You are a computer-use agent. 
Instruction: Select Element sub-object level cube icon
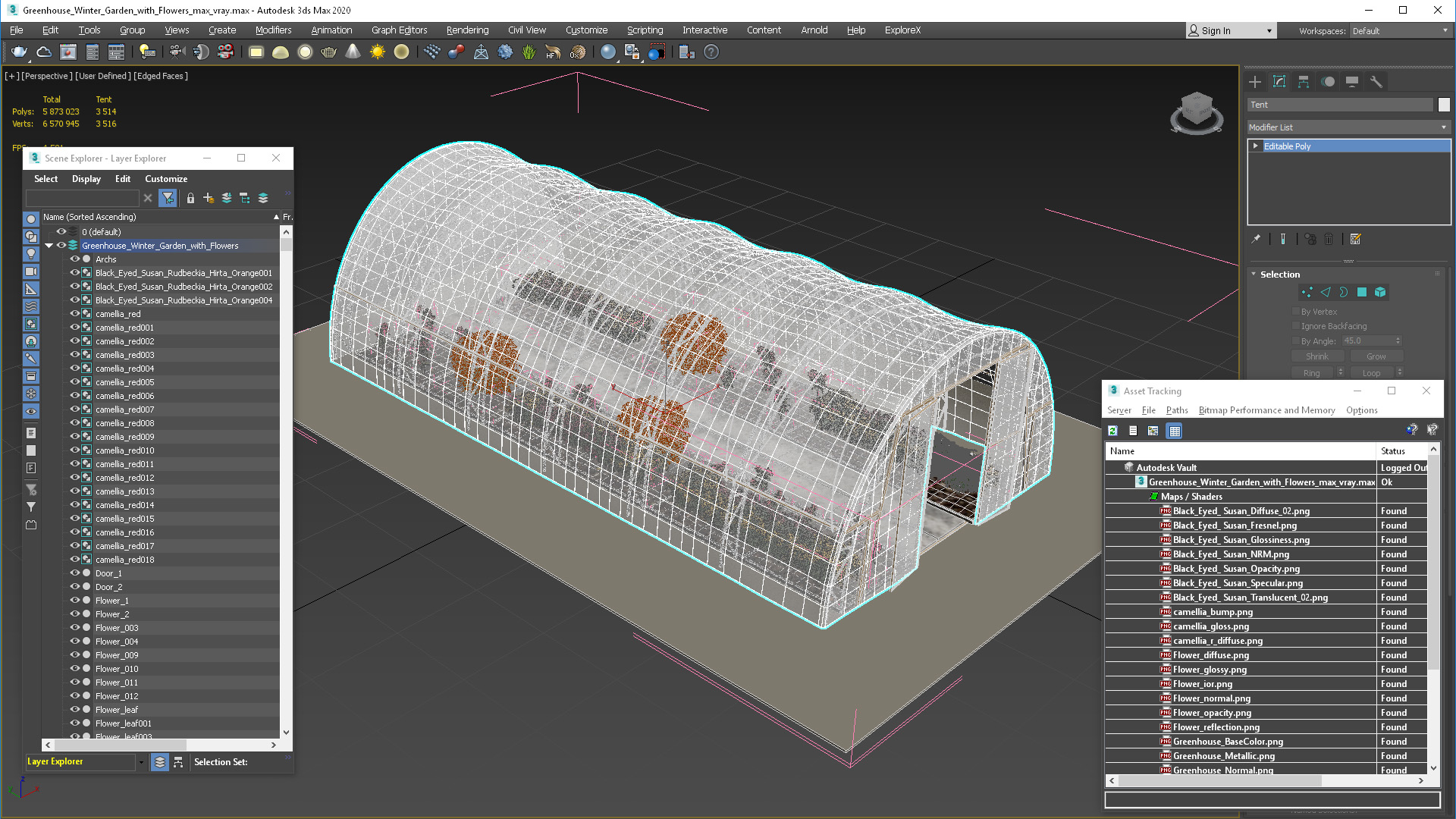pos(1380,292)
